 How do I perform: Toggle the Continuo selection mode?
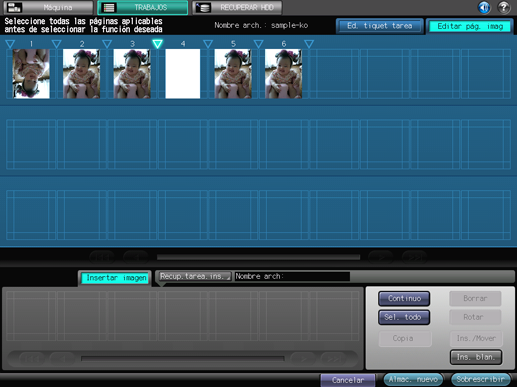point(404,298)
